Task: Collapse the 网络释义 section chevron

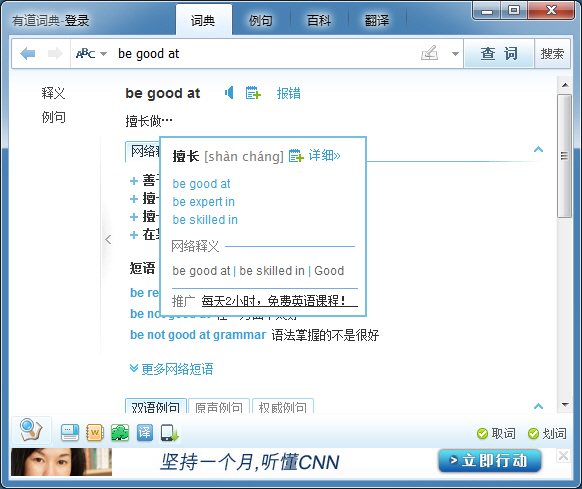Action: (539, 149)
